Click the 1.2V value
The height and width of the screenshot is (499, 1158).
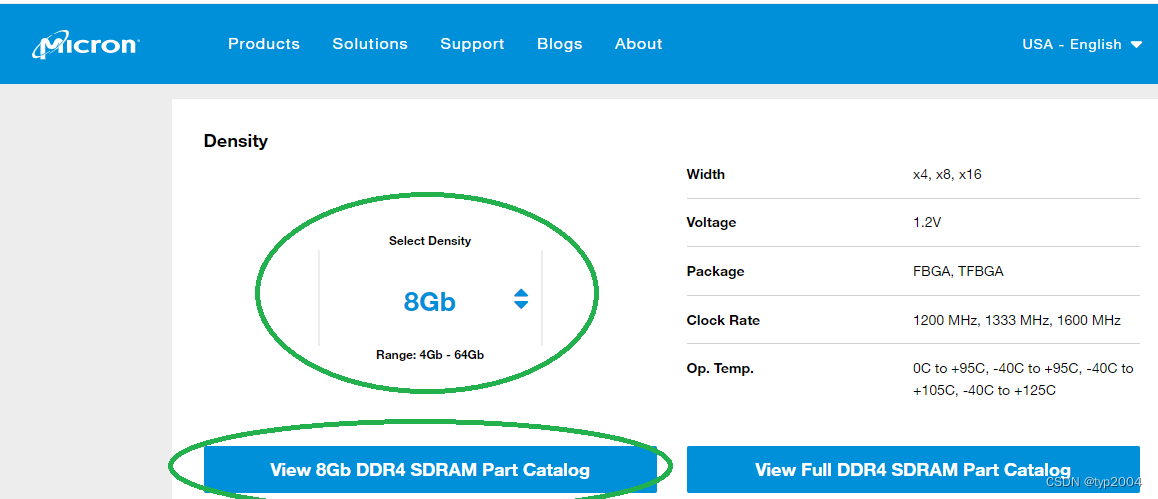click(x=927, y=222)
